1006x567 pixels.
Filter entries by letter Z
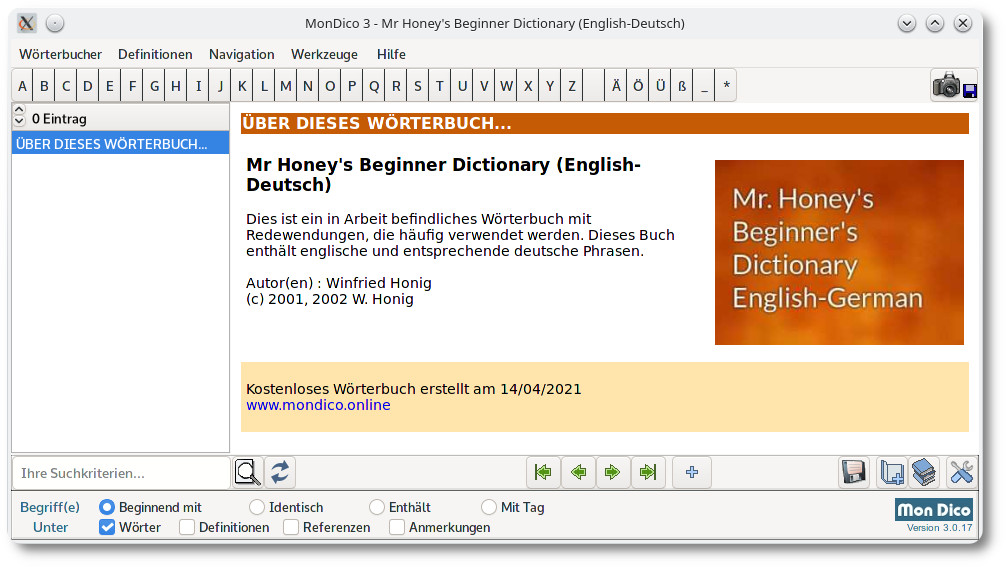[572, 86]
